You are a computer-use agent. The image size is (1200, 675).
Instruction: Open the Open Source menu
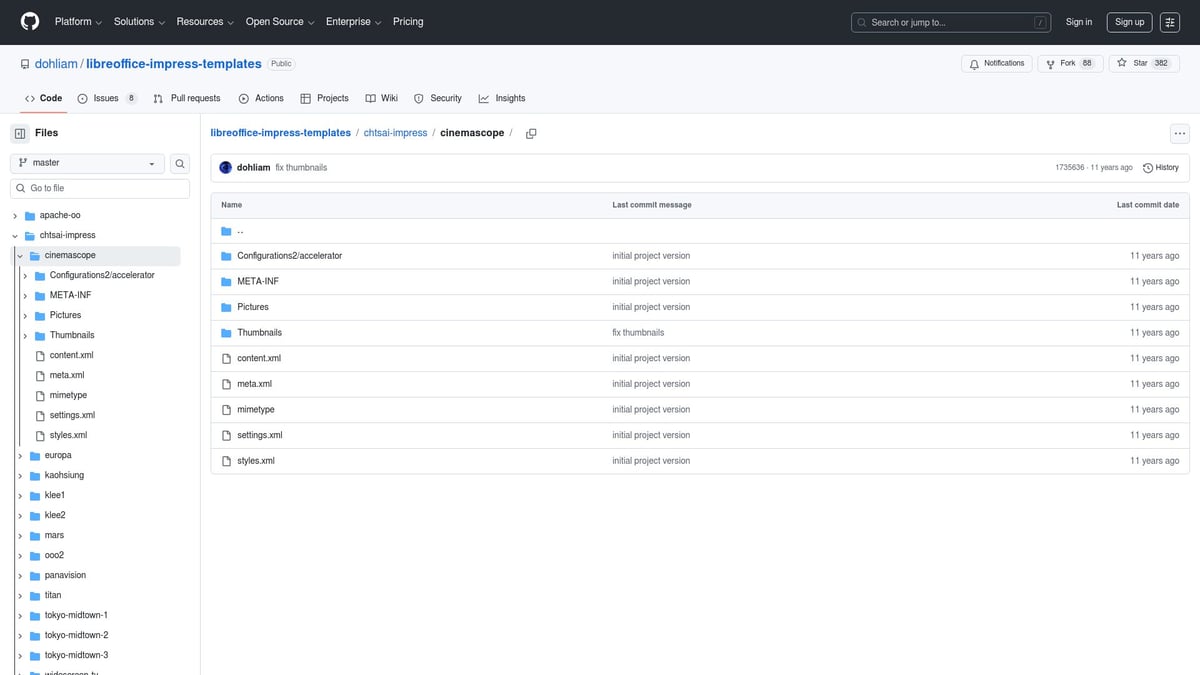pos(280,22)
